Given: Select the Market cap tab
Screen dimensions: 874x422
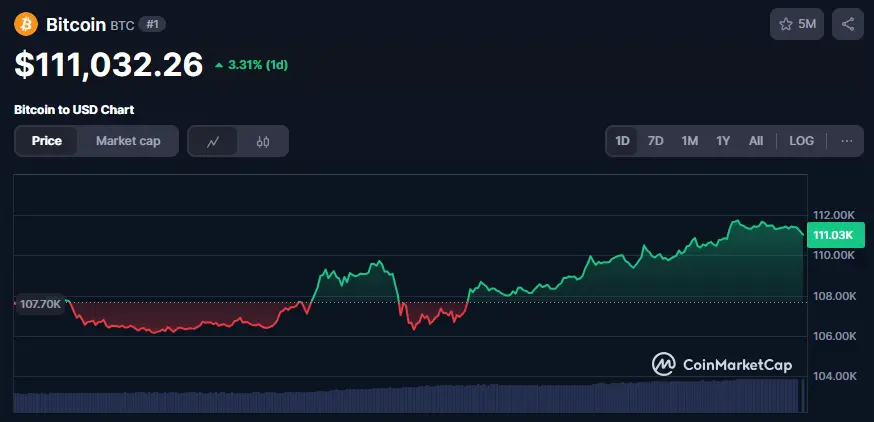Looking at the screenshot, I should point(128,141).
